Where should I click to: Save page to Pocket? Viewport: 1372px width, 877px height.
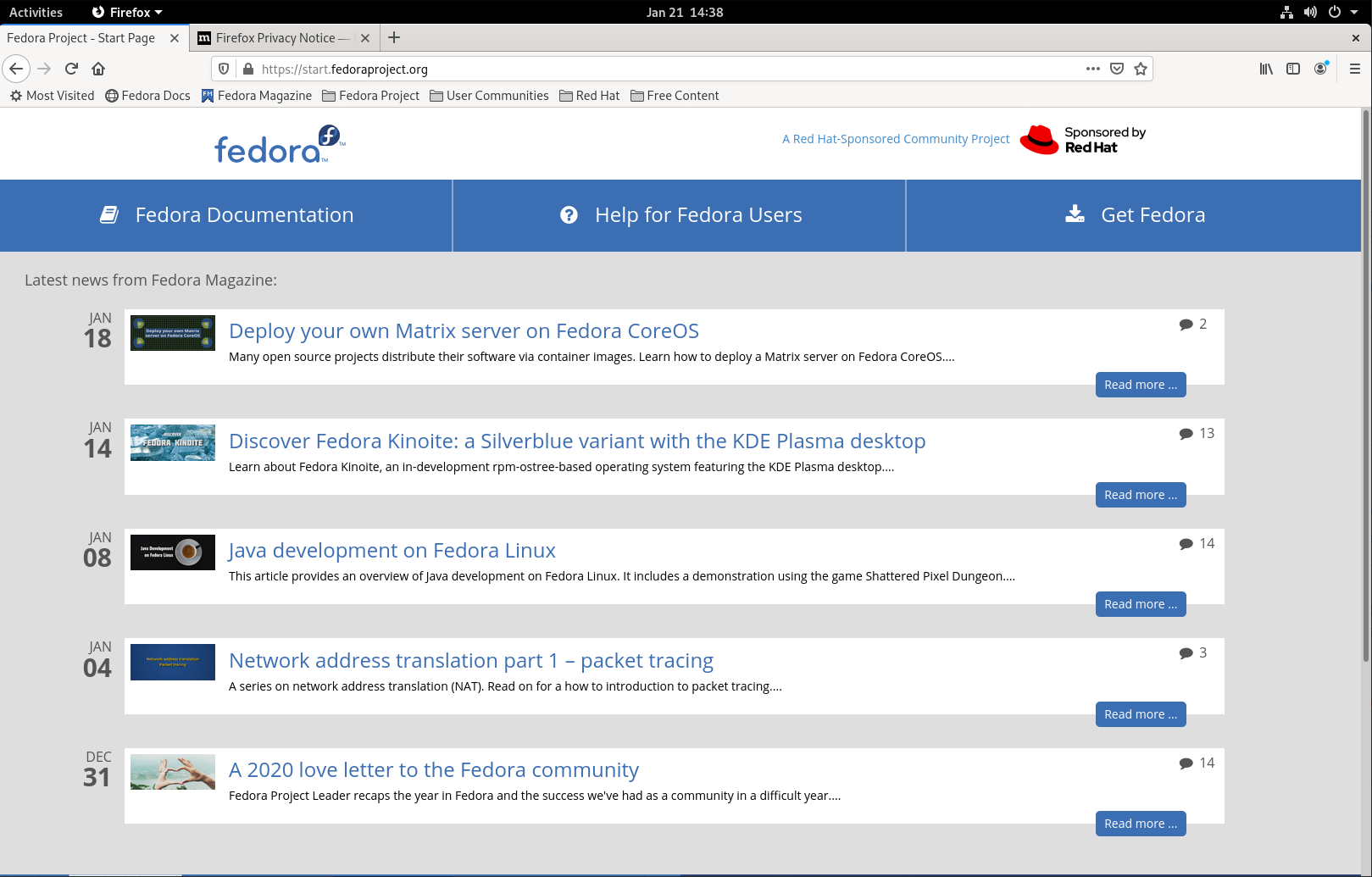coord(1117,69)
